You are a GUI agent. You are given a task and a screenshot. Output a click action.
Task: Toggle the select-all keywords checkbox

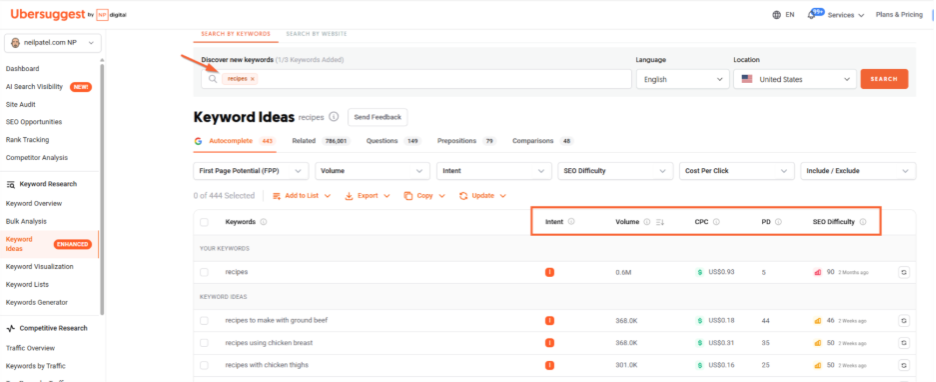click(x=204, y=222)
